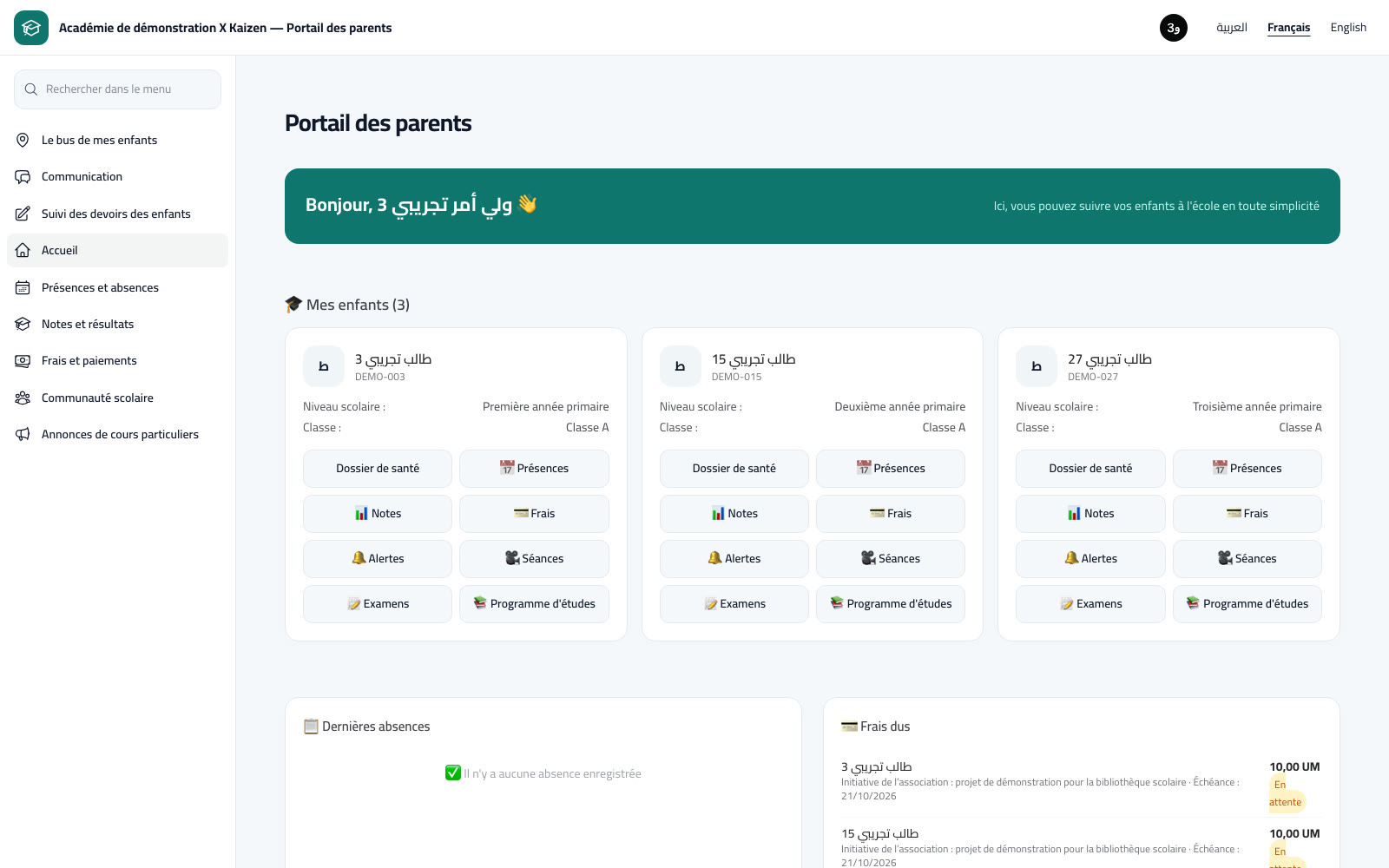Go to Suivi des devoirs des enfants
Viewport: 1389px width, 868px height.
click(117, 214)
